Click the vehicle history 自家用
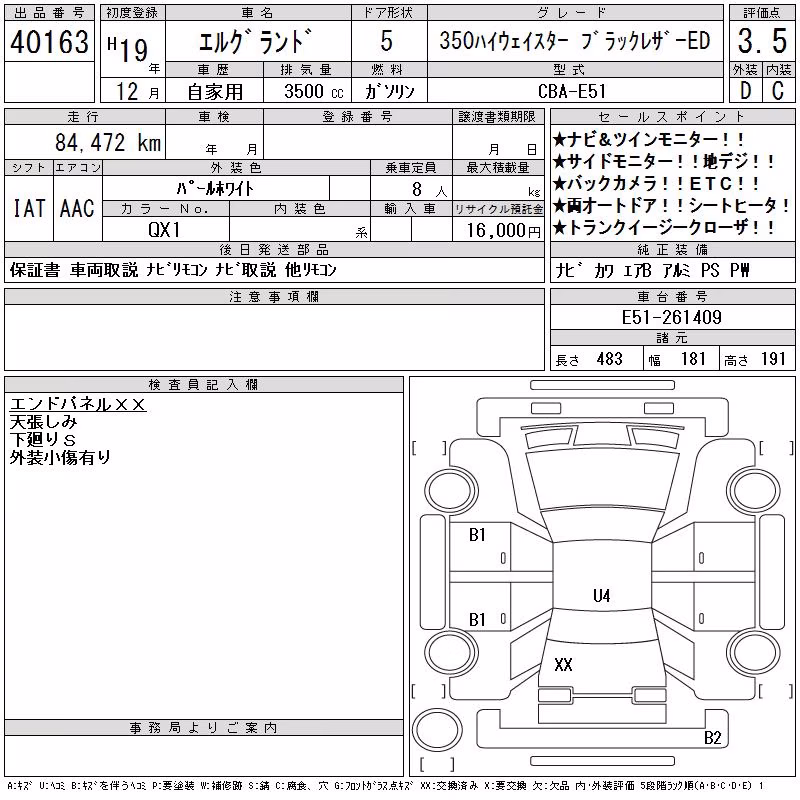 pyautogui.click(x=215, y=92)
